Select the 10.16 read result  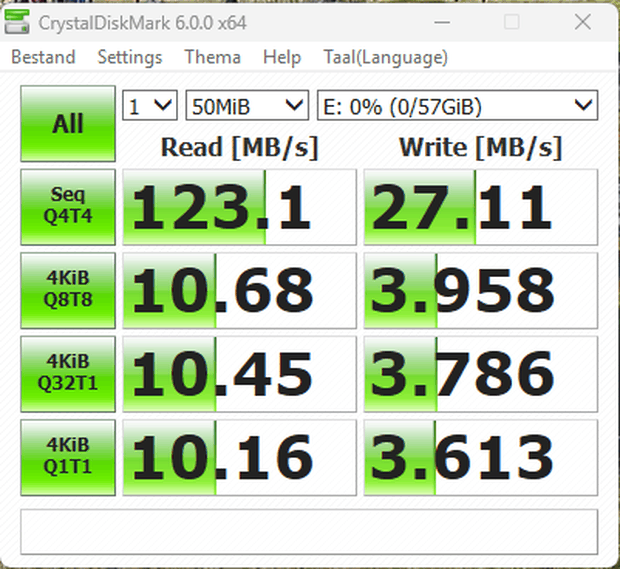240,457
